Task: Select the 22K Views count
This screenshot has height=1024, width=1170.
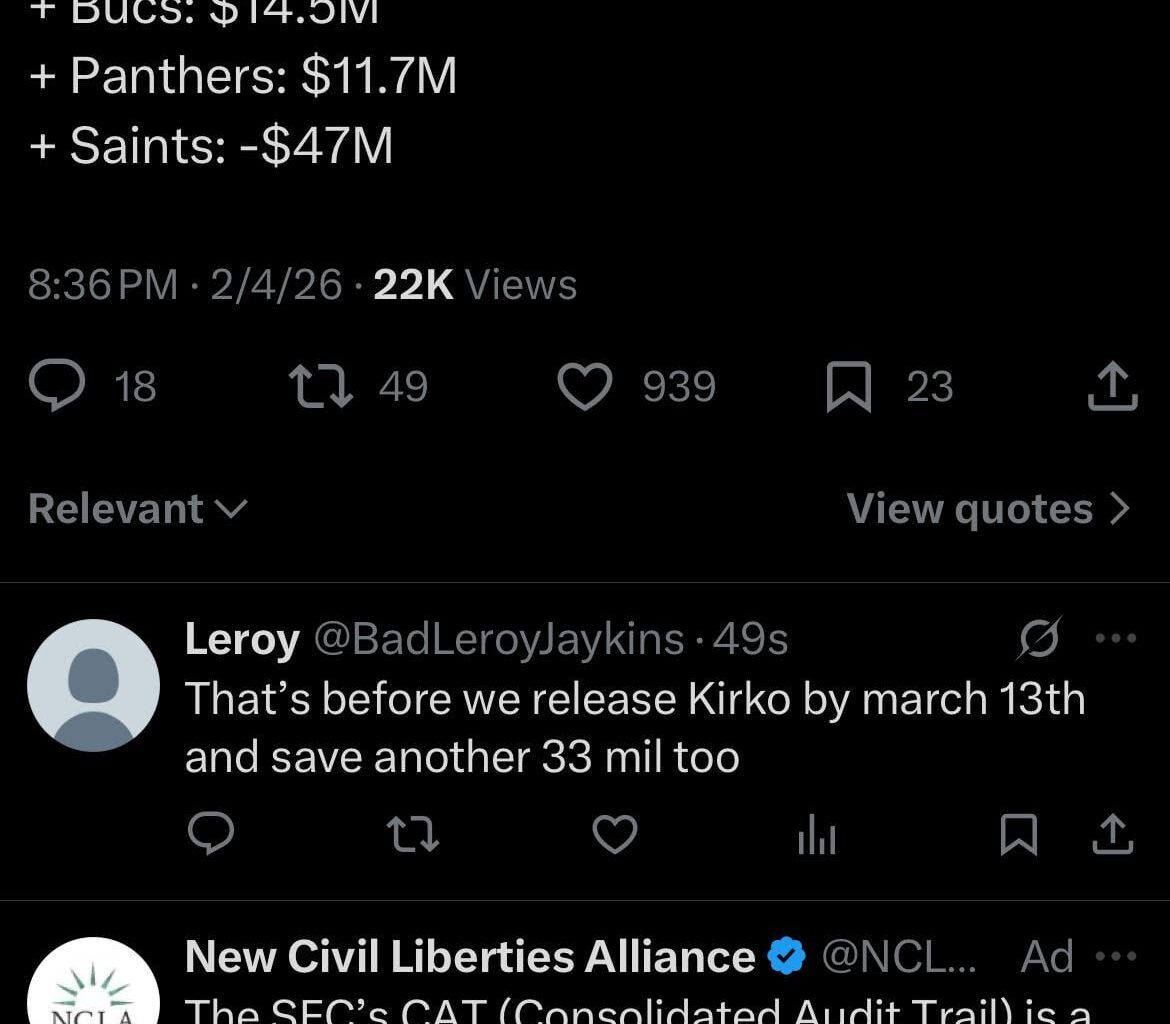Action: pyautogui.click(x=410, y=285)
